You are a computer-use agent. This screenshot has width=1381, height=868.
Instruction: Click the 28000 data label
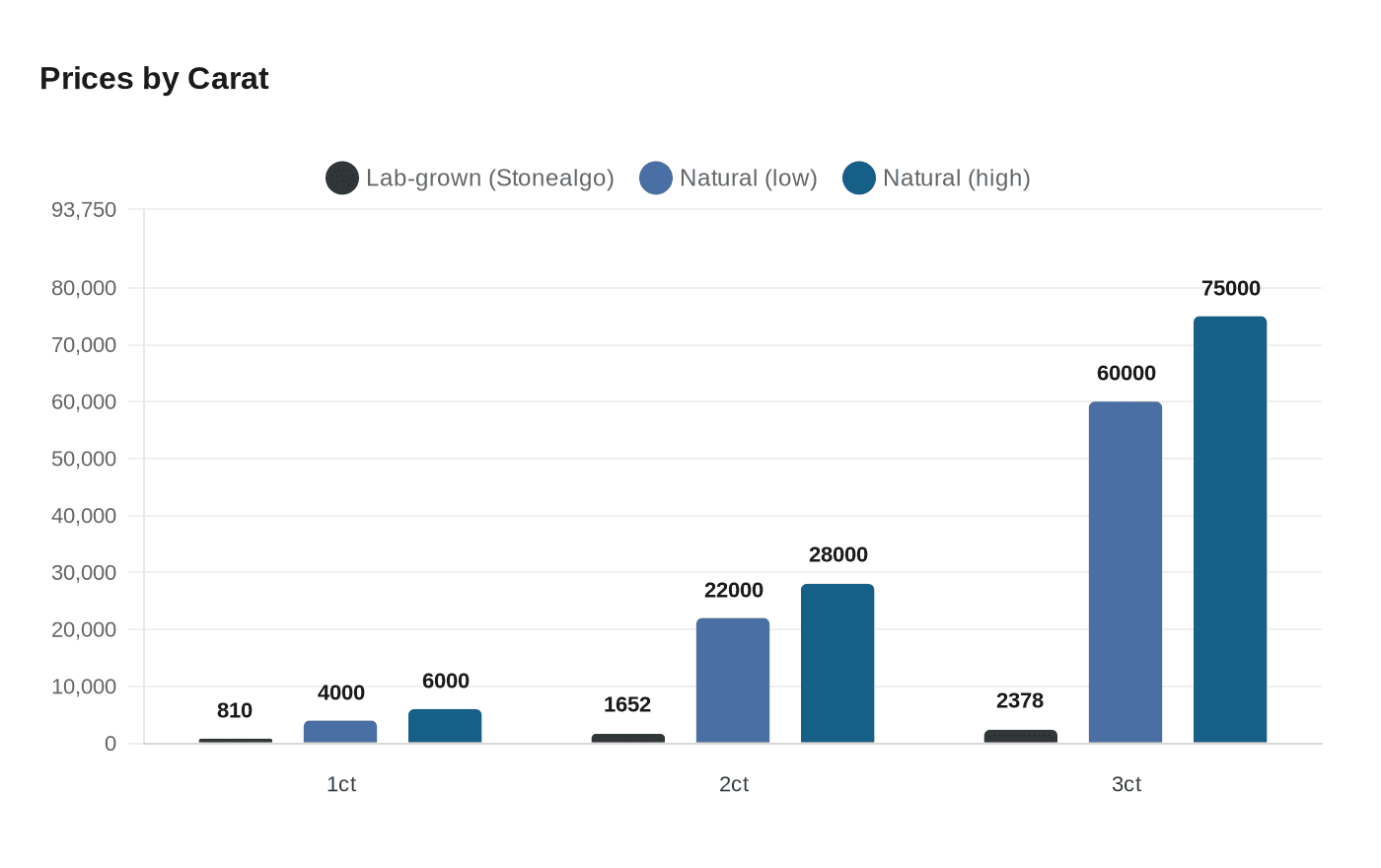(837, 554)
